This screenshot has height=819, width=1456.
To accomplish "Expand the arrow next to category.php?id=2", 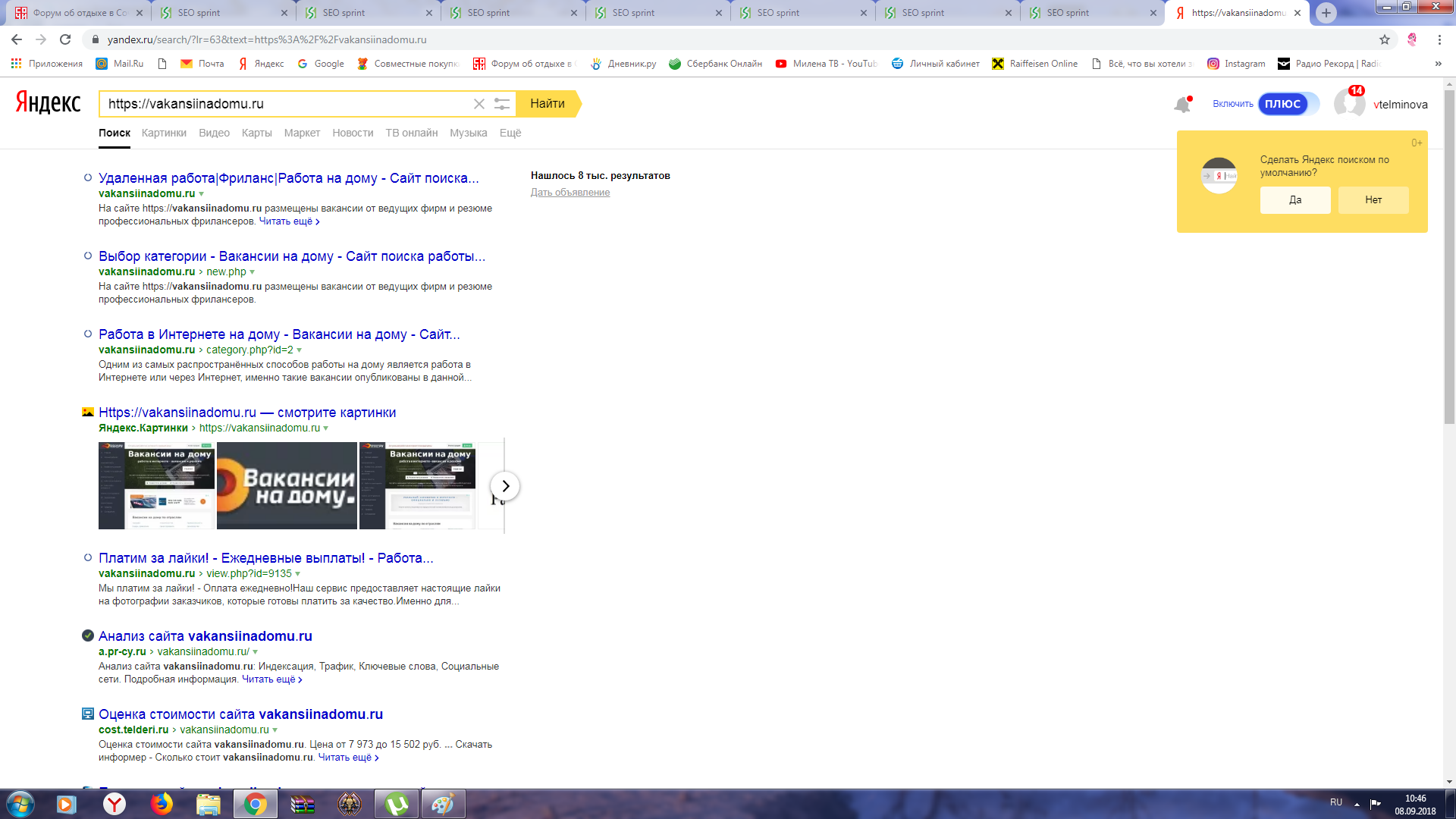I will (x=300, y=350).
